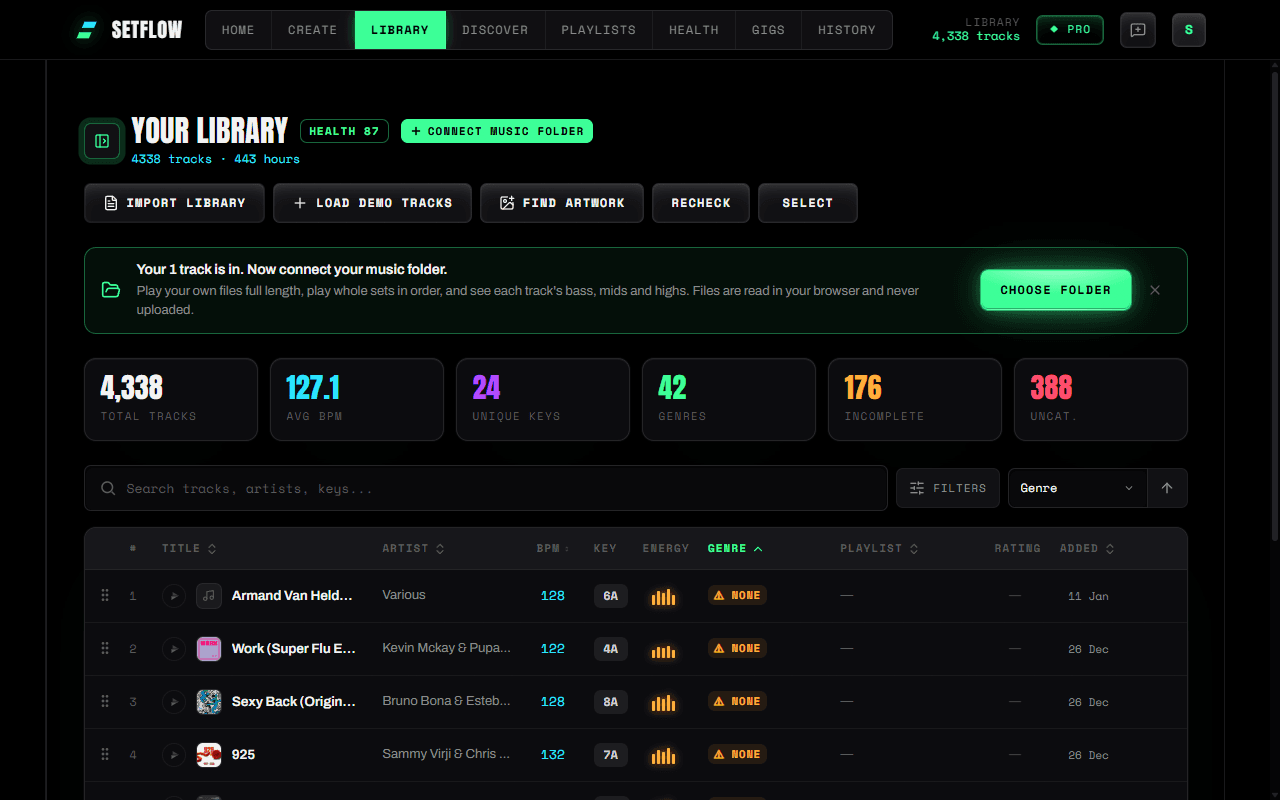
Task: Open the Genre sort-by dropdown
Action: [1077, 488]
